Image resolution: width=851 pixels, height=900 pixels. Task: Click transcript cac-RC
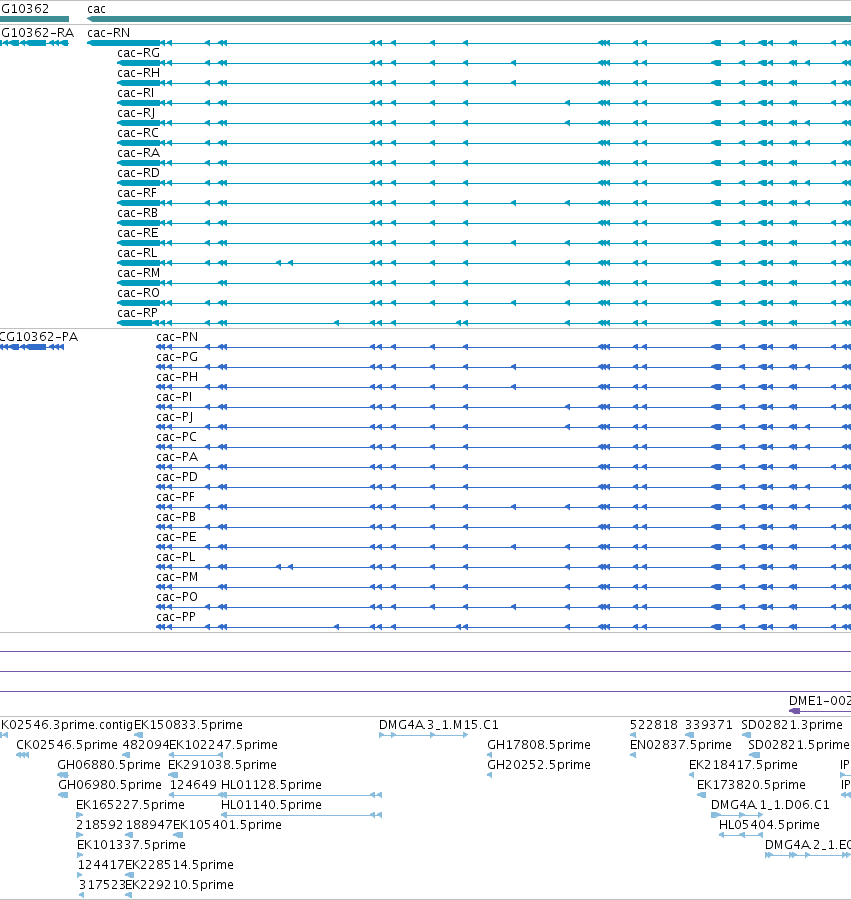pyautogui.click(x=138, y=133)
